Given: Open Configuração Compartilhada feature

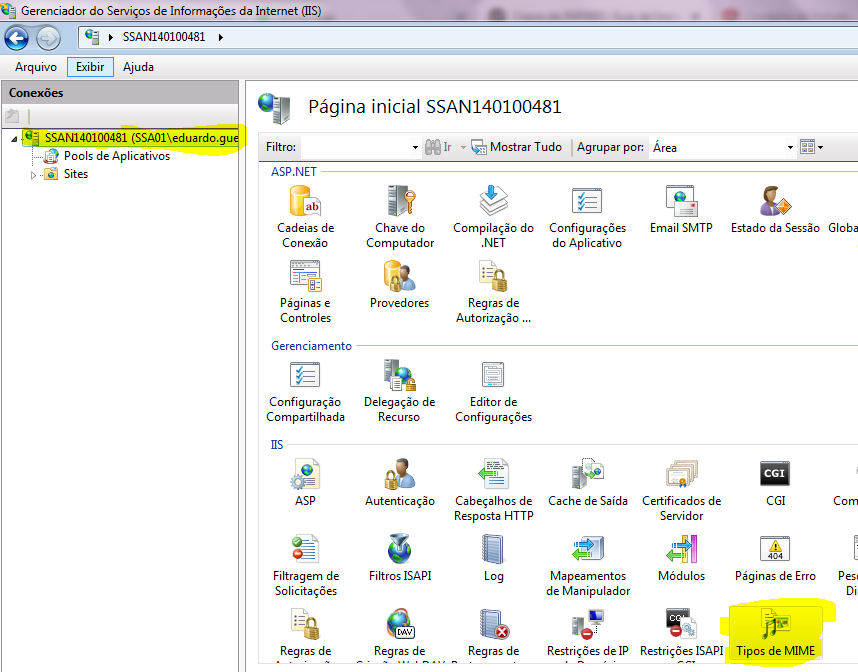Looking at the screenshot, I should [305, 391].
